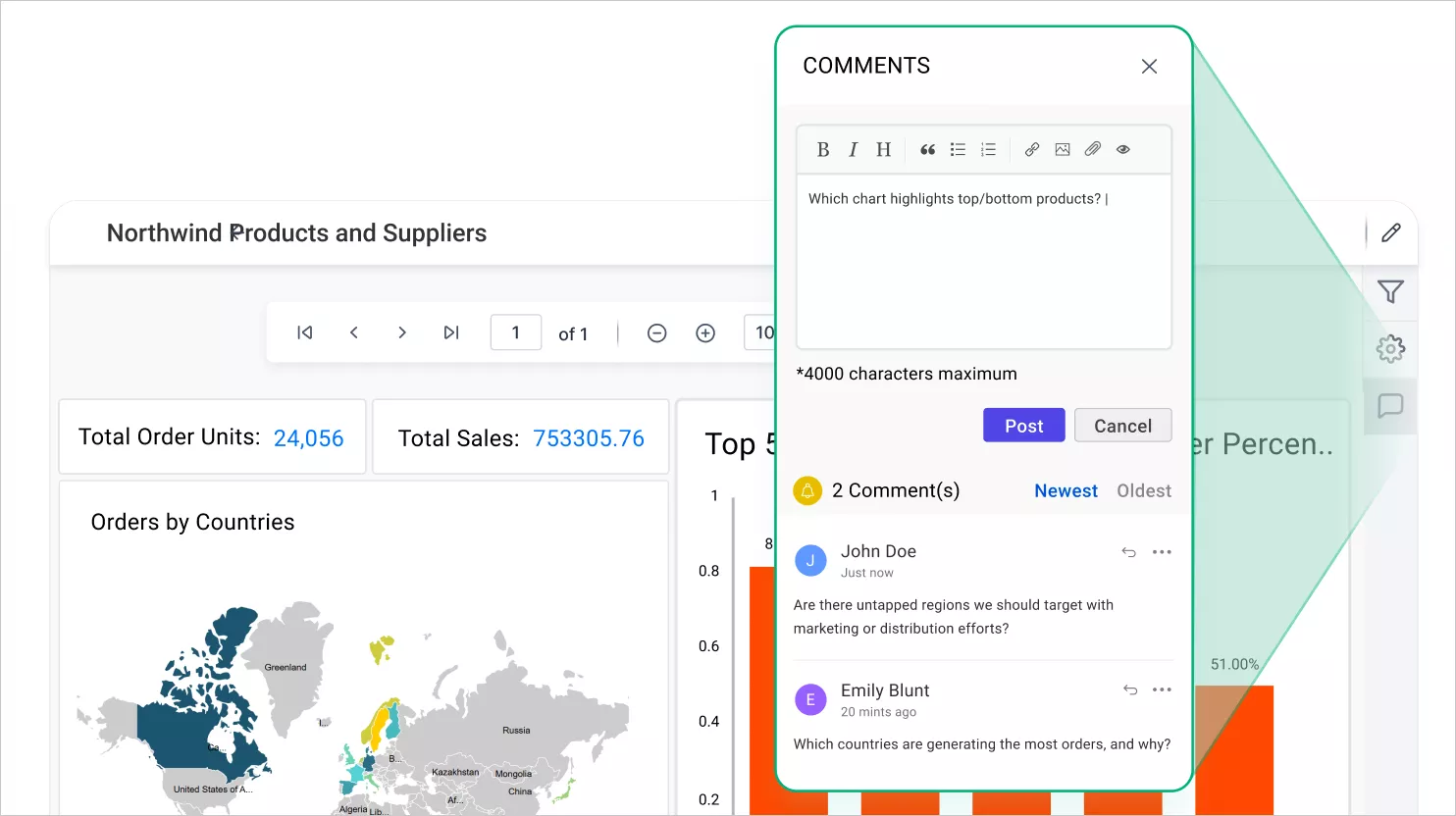Toggle the numbered list formatting
Screen dimensions: 1456x816
[988, 149]
